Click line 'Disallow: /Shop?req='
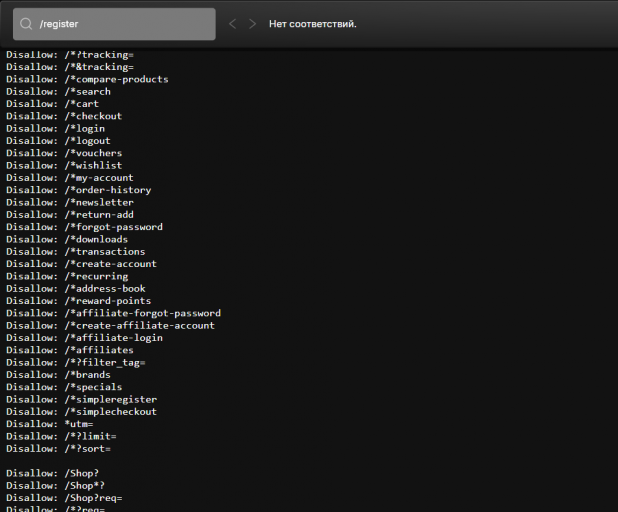The height and width of the screenshot is (512, 618). (x=64, y=498)
